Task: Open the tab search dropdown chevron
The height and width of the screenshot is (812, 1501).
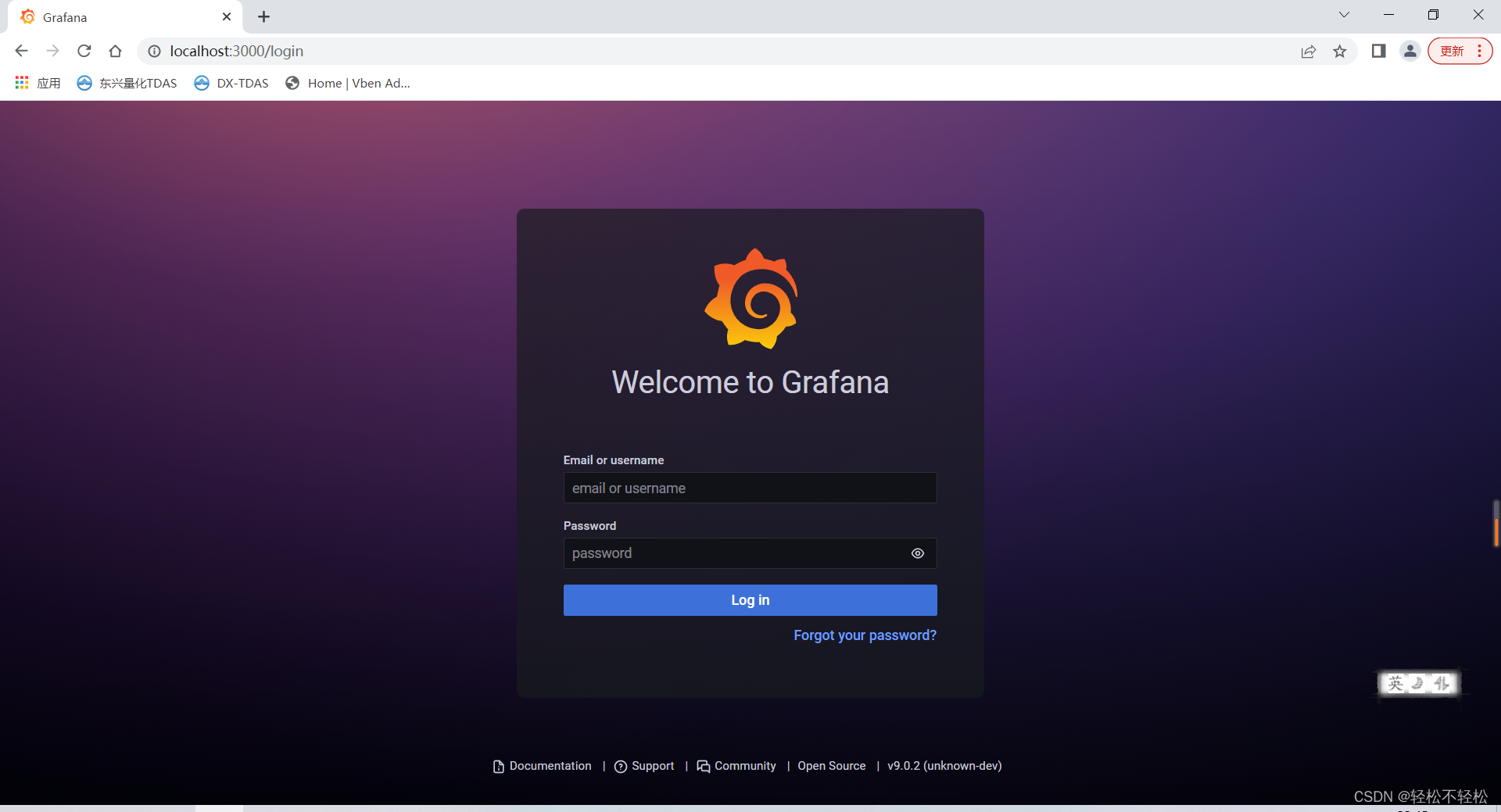Action: [x=1344, y=15]
